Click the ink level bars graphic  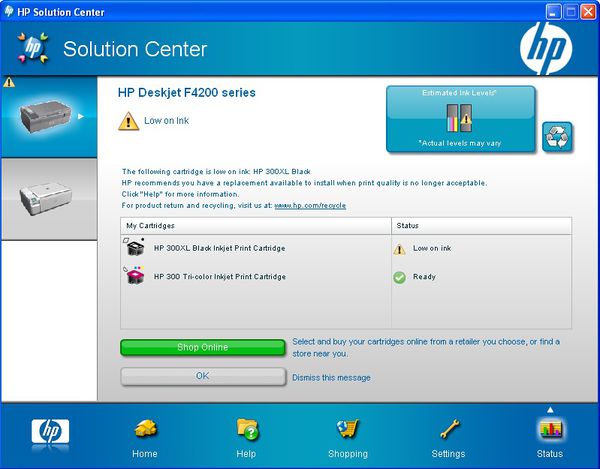[x=459, y=118]
